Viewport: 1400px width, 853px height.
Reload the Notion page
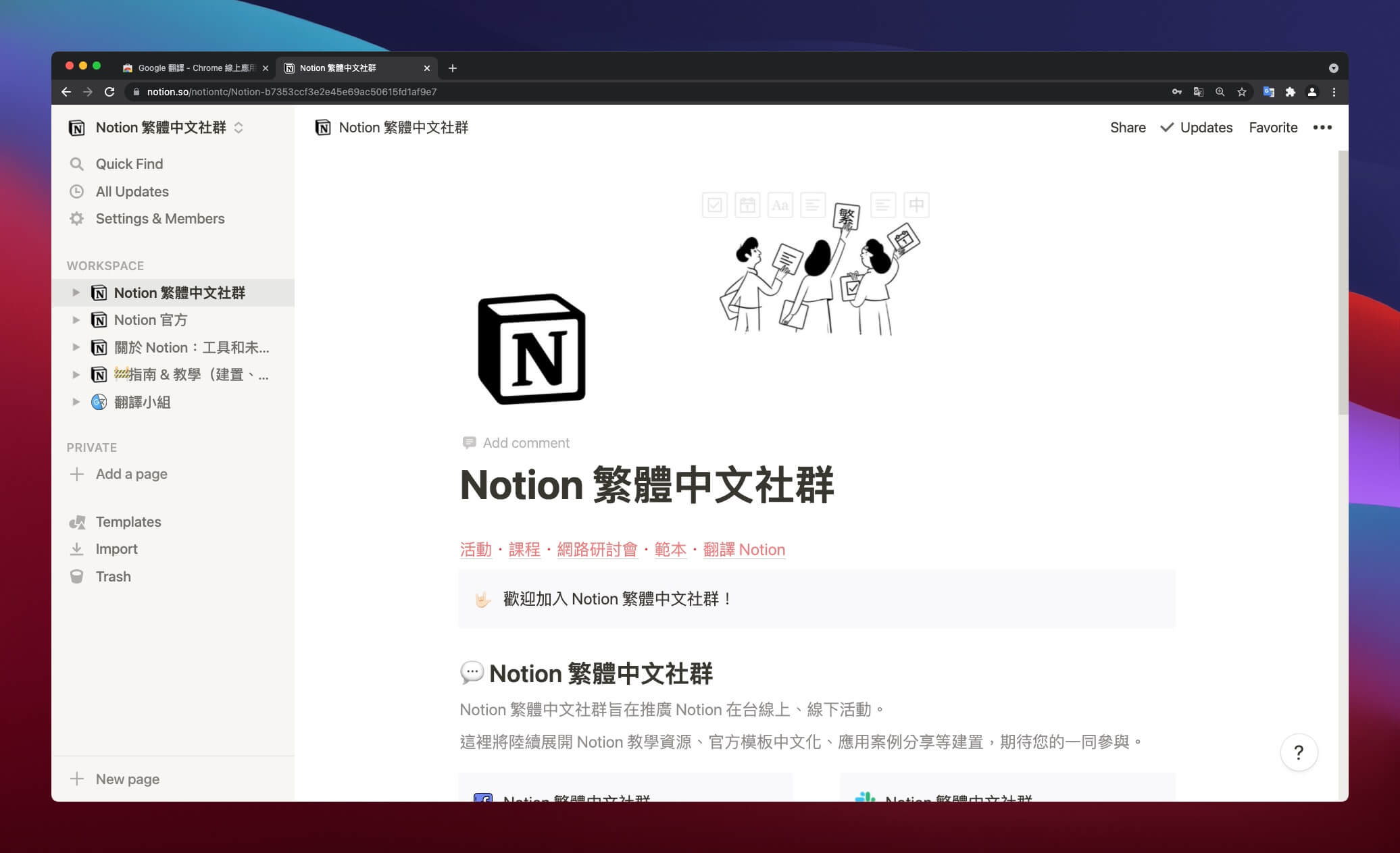pyautogui.click(x=109, y=92)
